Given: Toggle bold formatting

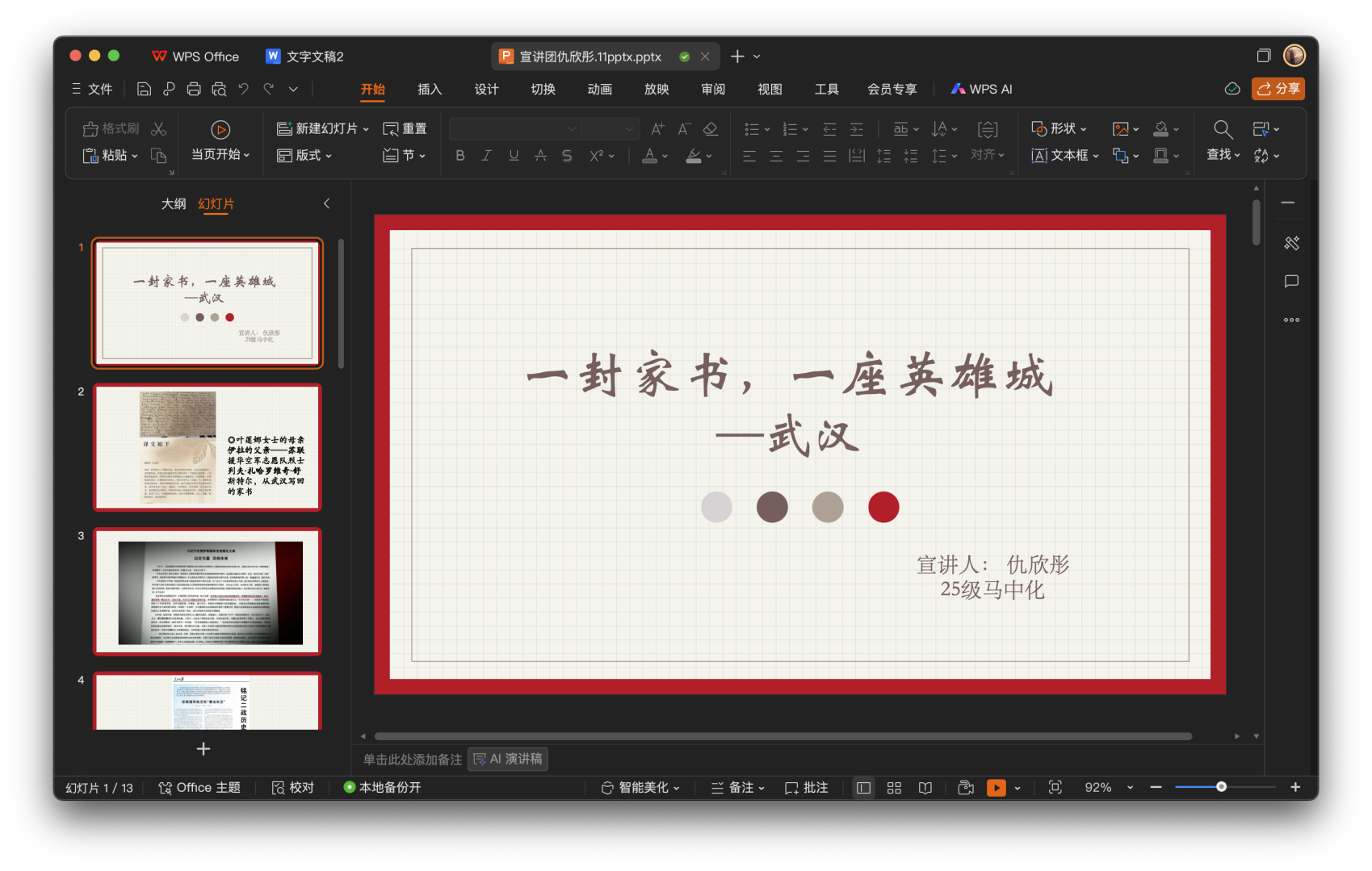Looking at the screenshot, I should coord(459,156).
